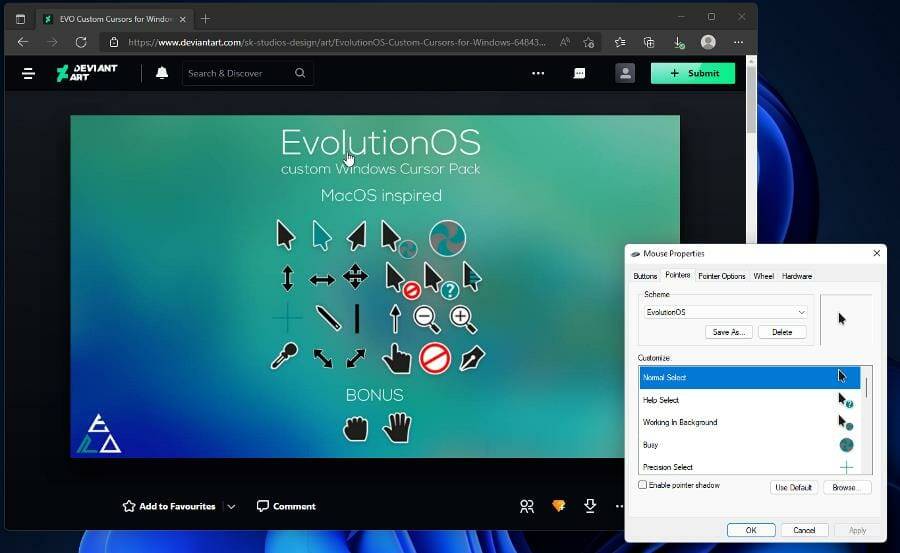The width and height of the screenshot is (900, 553).
Task: Click the orange diamond badge icon
Action: click(558, 506)
